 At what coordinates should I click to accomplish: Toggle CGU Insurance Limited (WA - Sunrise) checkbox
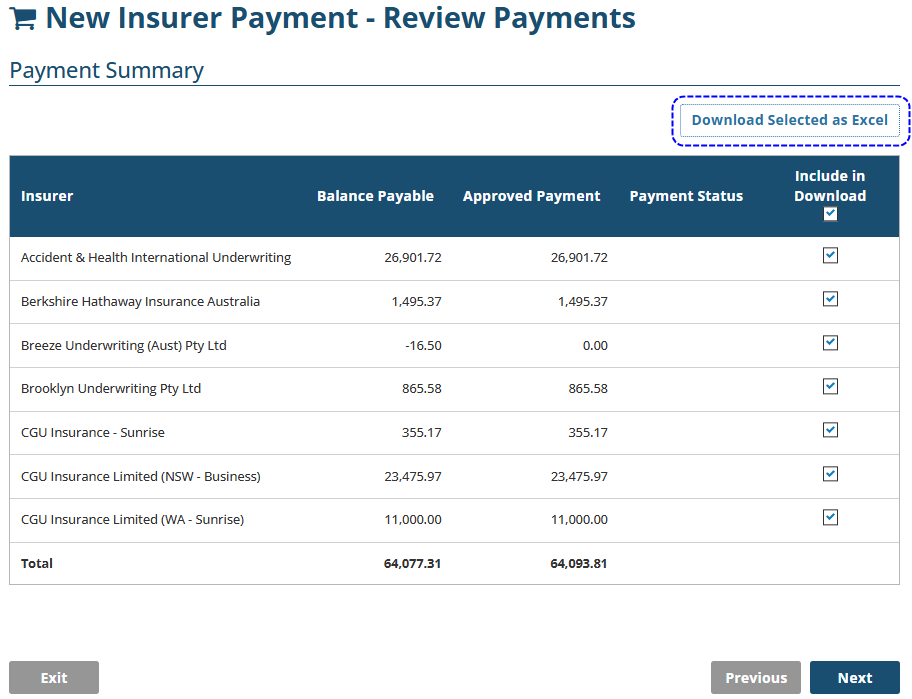[830, 517]
